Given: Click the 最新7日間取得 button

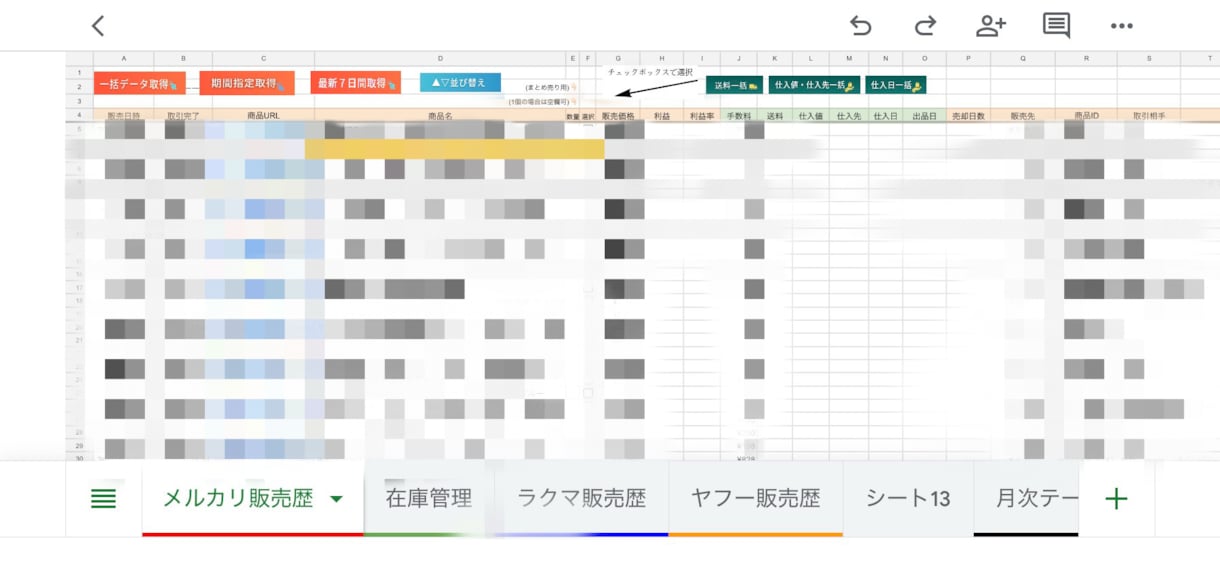Looking at the screenshot, I should tap(355, 84).
